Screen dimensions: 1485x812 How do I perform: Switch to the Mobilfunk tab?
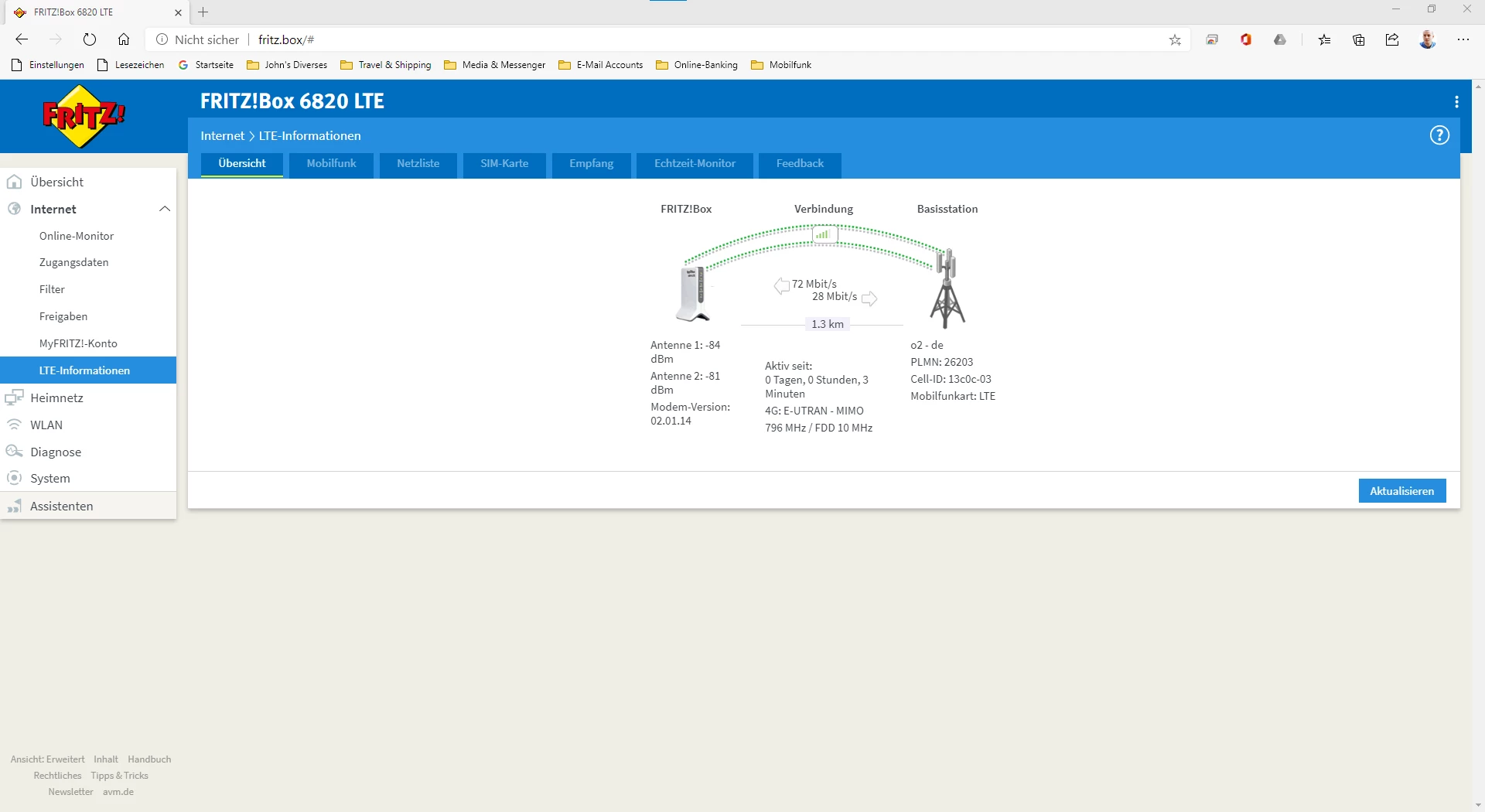click(x=332, y=164)
